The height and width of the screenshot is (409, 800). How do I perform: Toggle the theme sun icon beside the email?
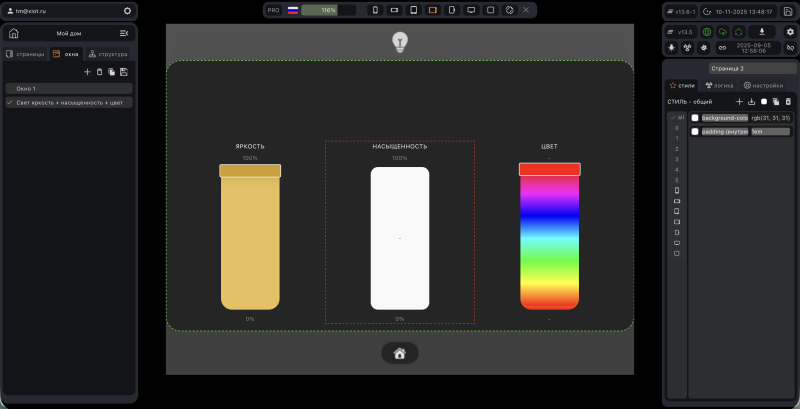pyautogui.click(x=127, y=11)
